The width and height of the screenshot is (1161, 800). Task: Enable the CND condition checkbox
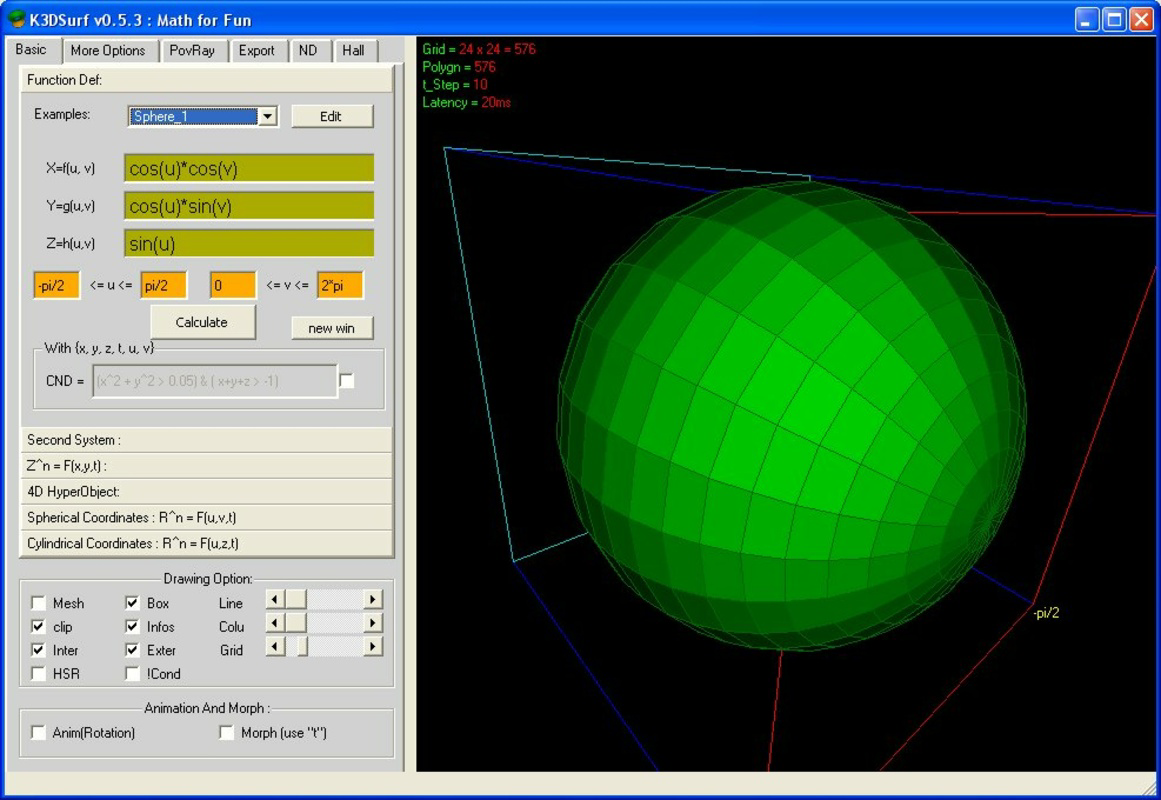click(347, 381)
